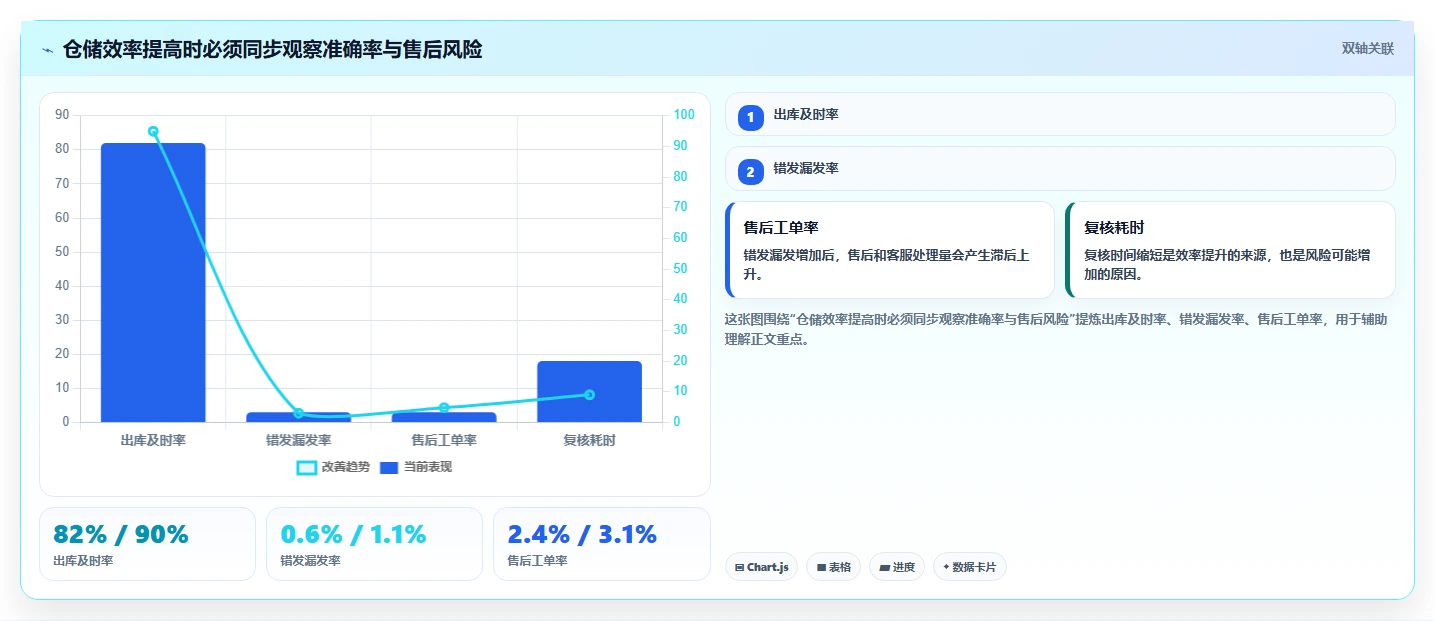
Task: Click the 数据卡片 tag
Action: point(970,567)
